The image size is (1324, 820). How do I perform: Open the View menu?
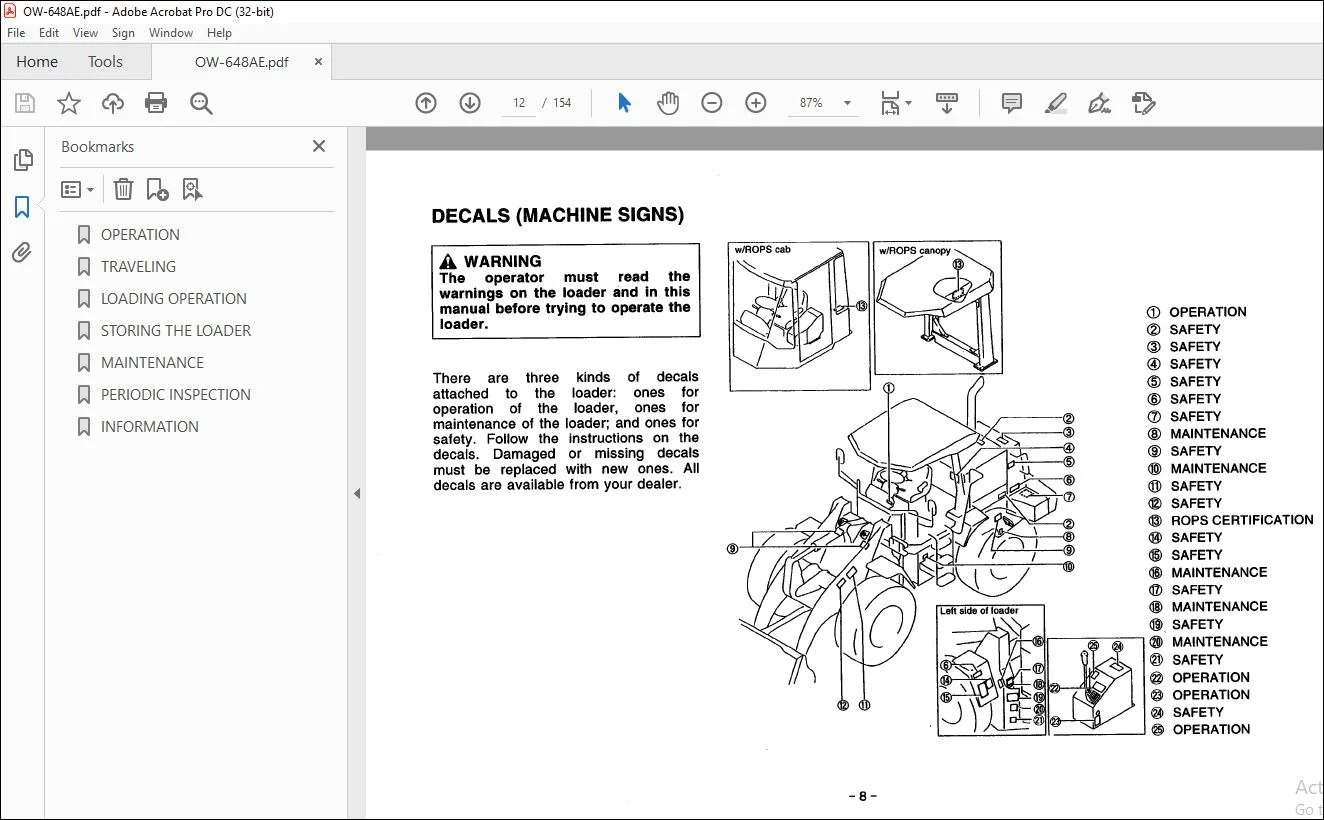coord(86,33)
